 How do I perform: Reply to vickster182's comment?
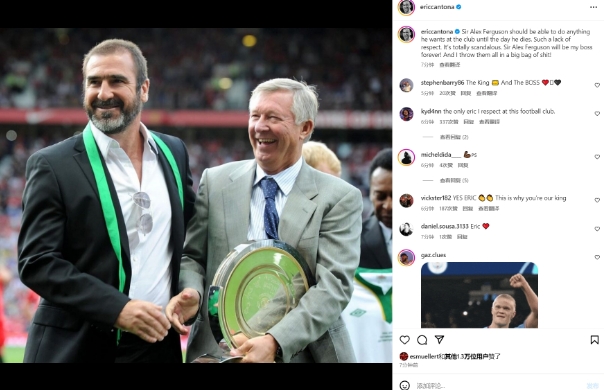point(468,209)
